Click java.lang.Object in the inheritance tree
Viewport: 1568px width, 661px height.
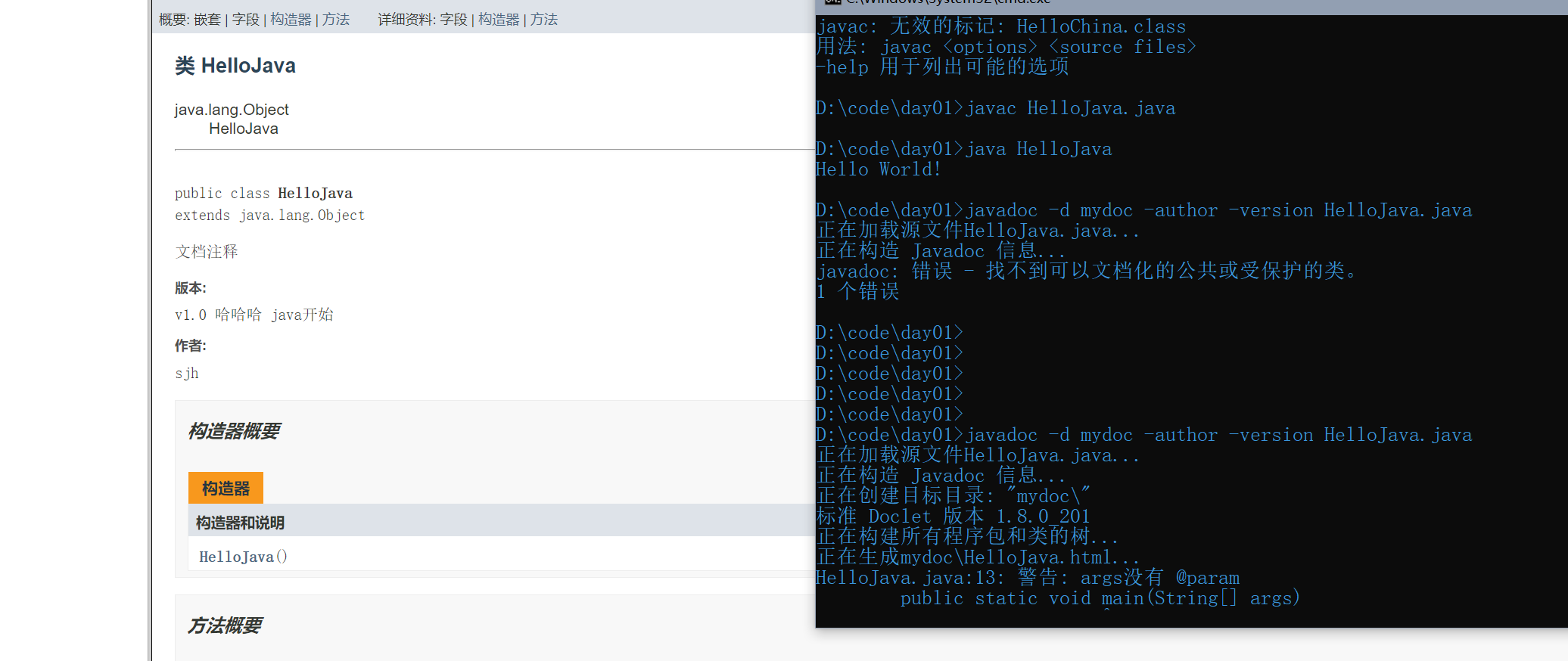[232, 110]
